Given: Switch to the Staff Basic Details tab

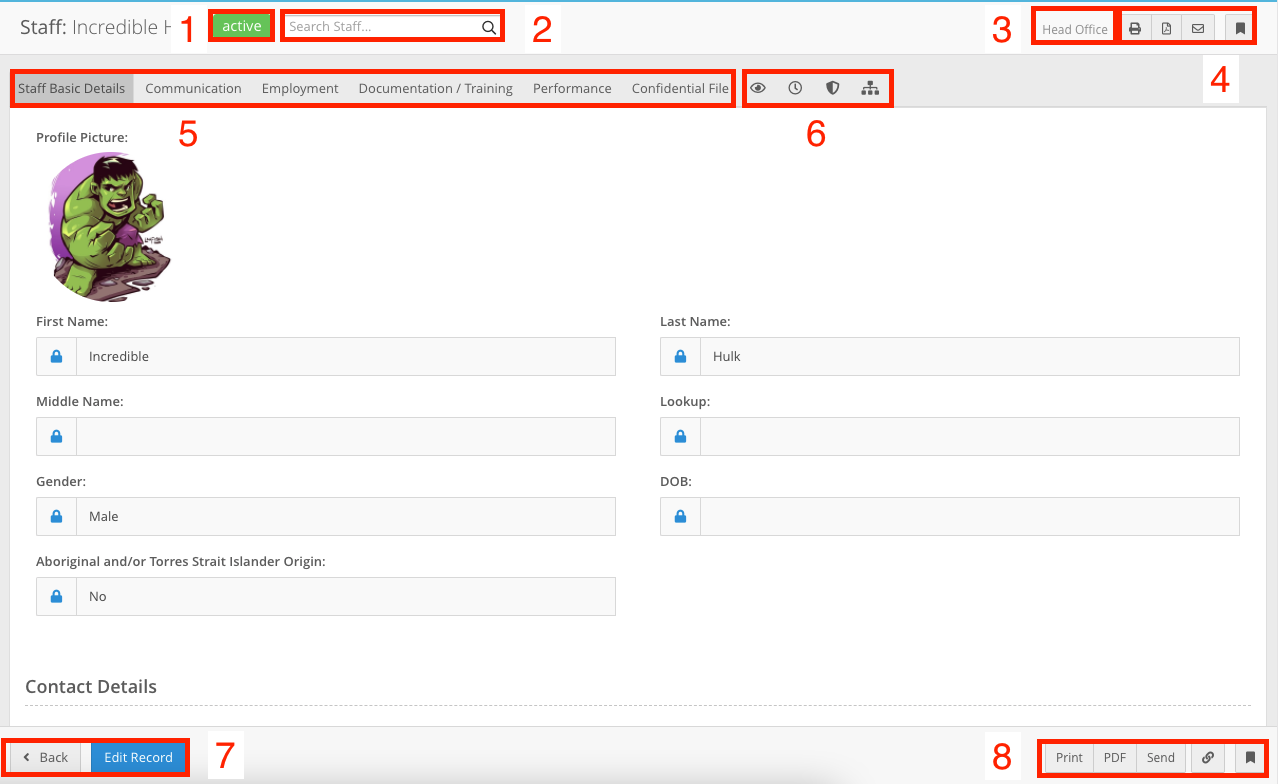Looking at the screenshot, I should coord(72,88).
